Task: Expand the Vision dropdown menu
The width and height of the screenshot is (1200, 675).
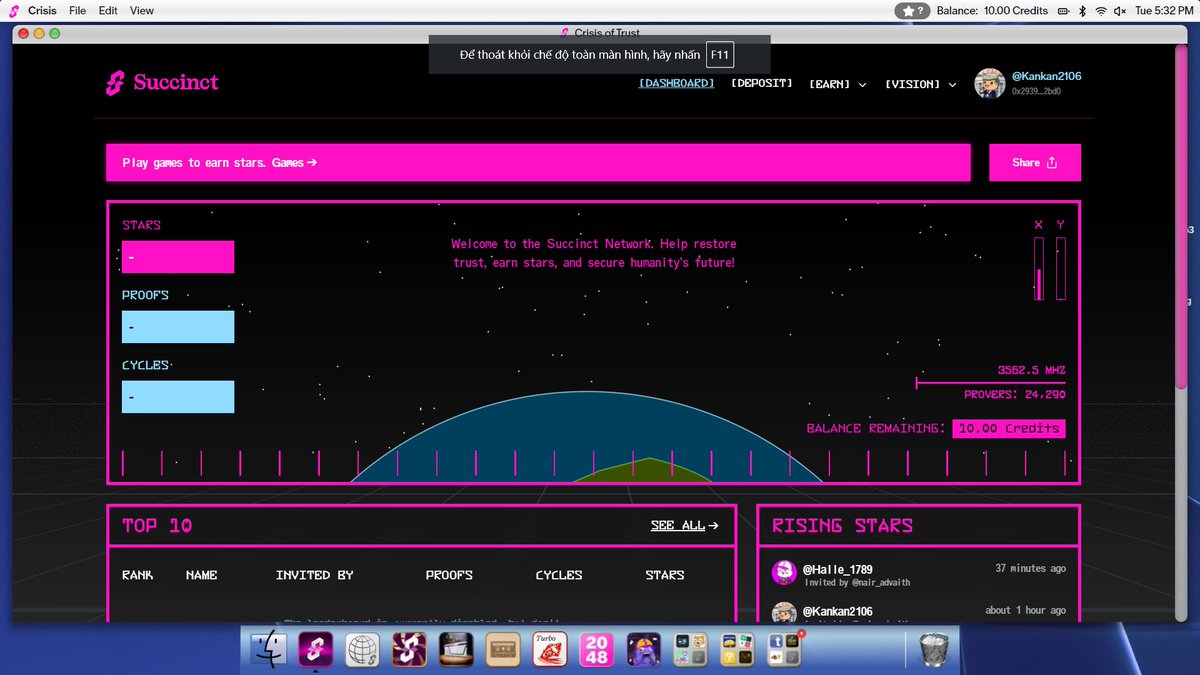Action: click(921, 85)
